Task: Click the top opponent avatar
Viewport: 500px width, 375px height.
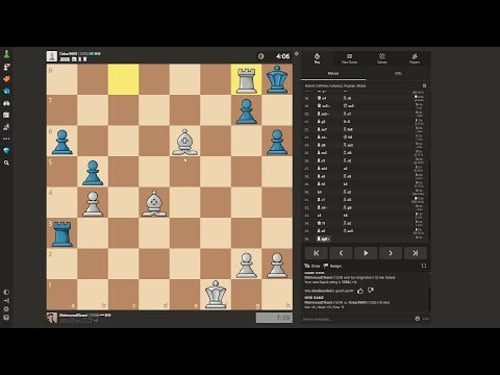Action: pos(52,56)
